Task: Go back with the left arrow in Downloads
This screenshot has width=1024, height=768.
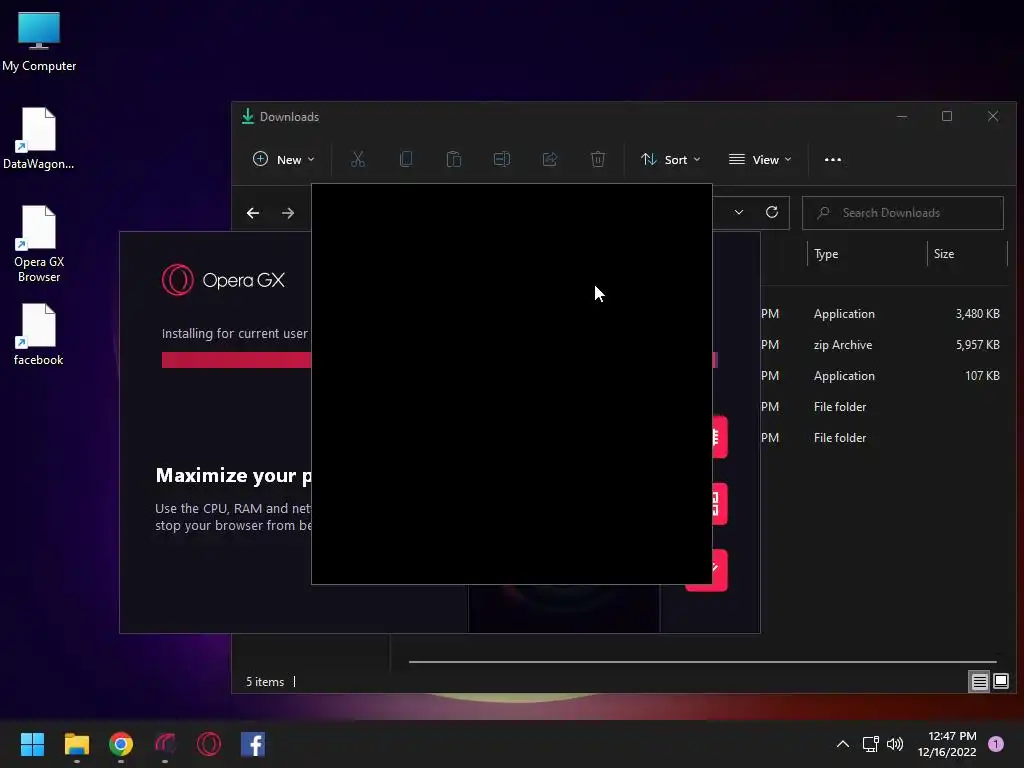Action: 253,213
